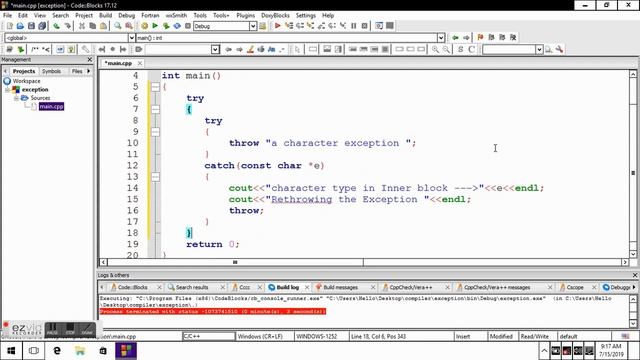Close the *main.cpp editor tab
This screenshot has height=360, width=640.
(140, 63)
